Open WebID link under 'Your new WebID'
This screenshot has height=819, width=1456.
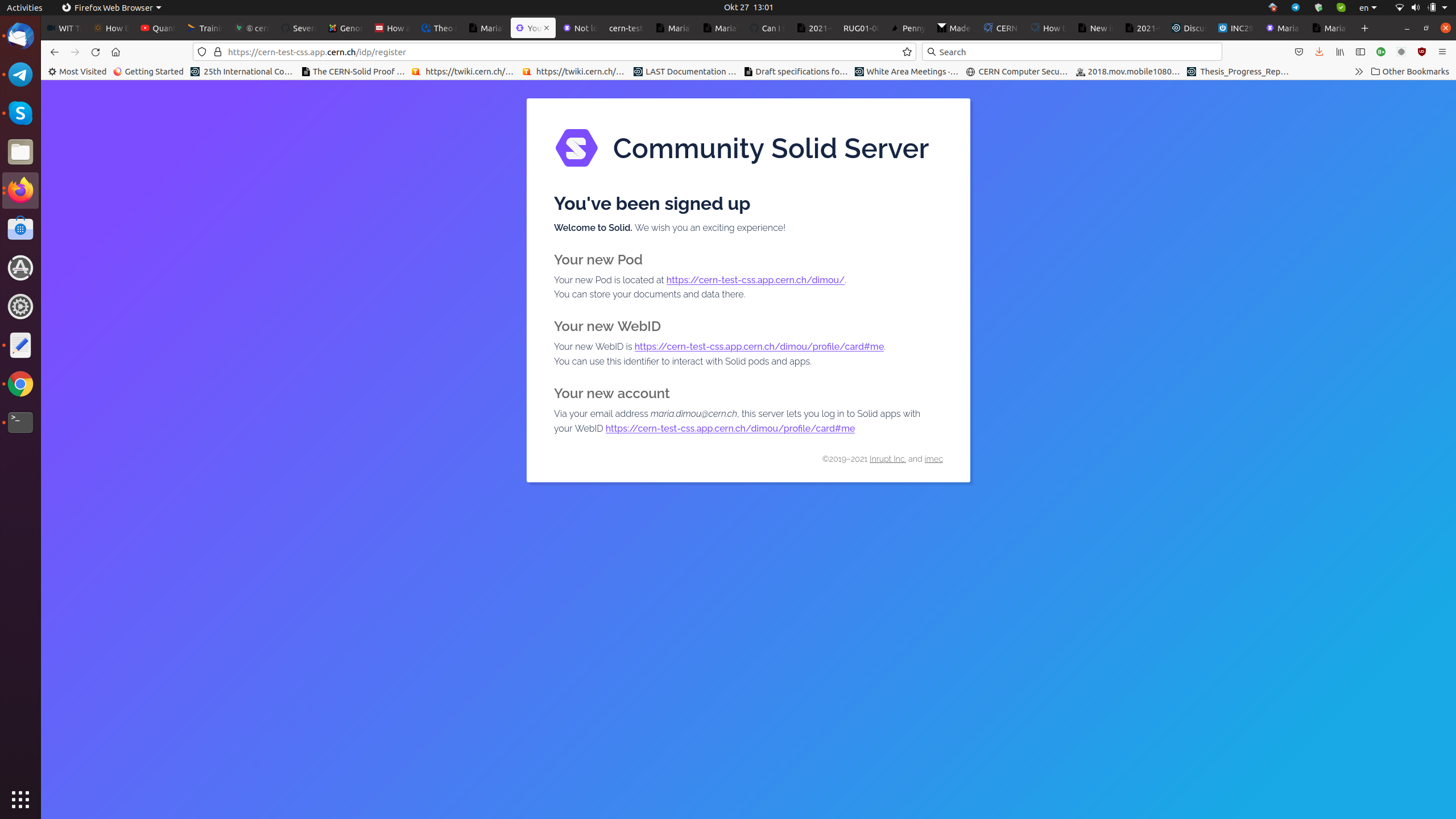(x=759, y=346)
